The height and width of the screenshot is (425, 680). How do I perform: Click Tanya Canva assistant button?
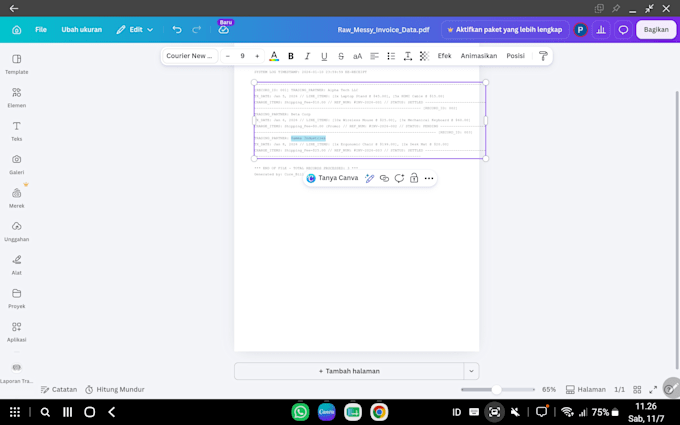pos(332,178)
